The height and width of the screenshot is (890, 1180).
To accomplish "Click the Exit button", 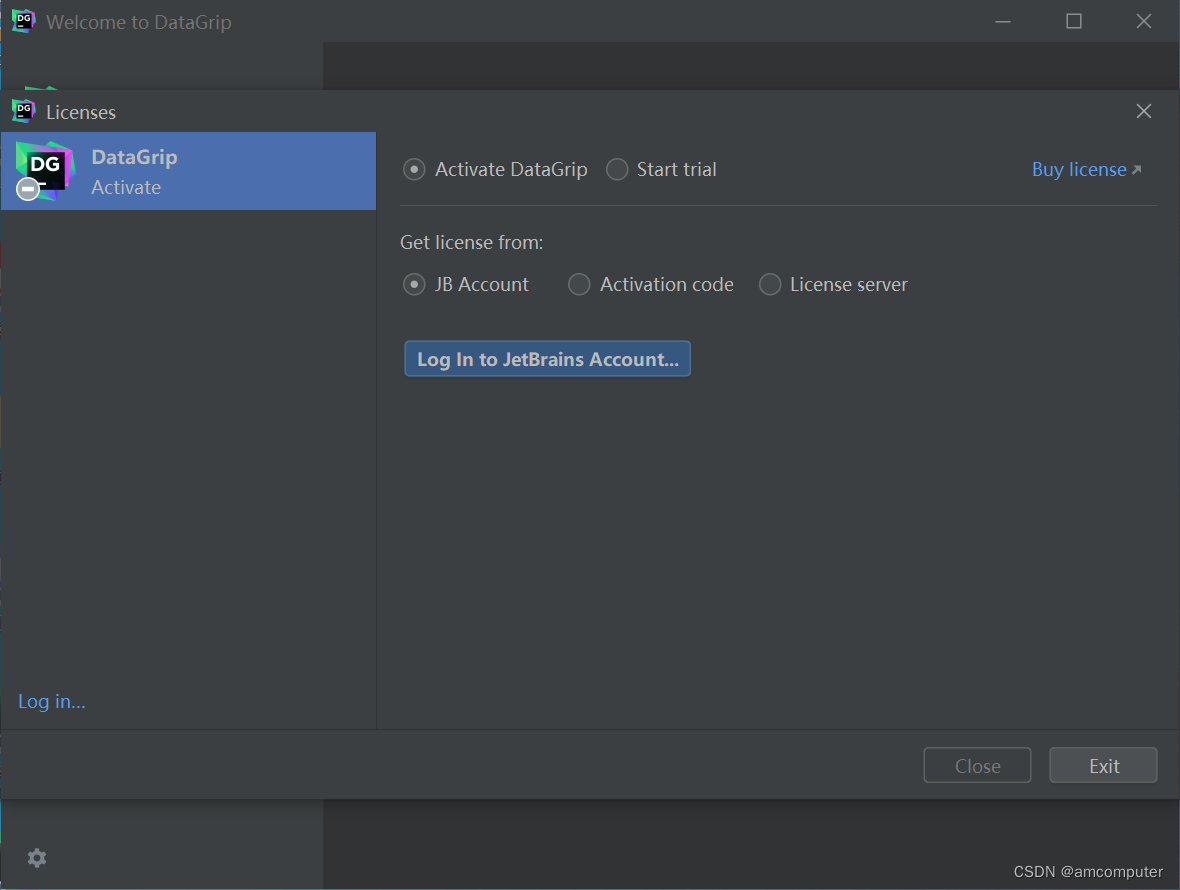I will coord(1103,766).
